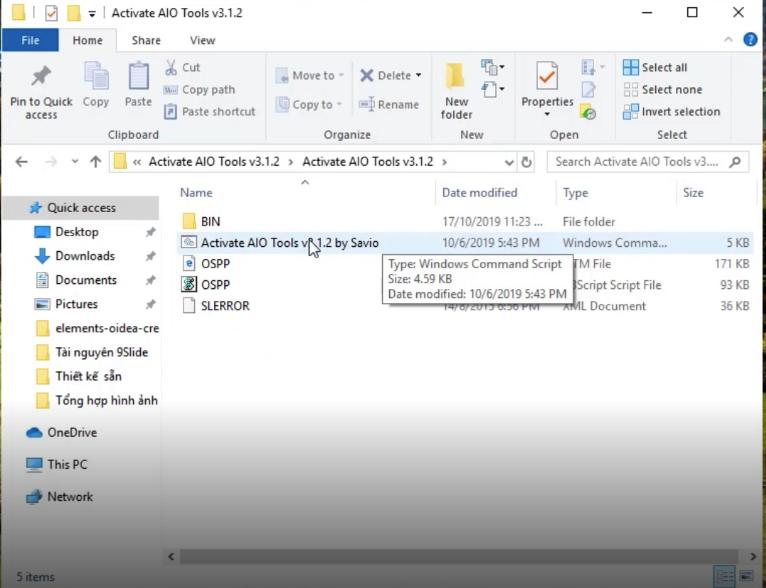This screenshot has height=588, width=766.
Task: Open Desktop in navigation pane
Action: [77, 231]
